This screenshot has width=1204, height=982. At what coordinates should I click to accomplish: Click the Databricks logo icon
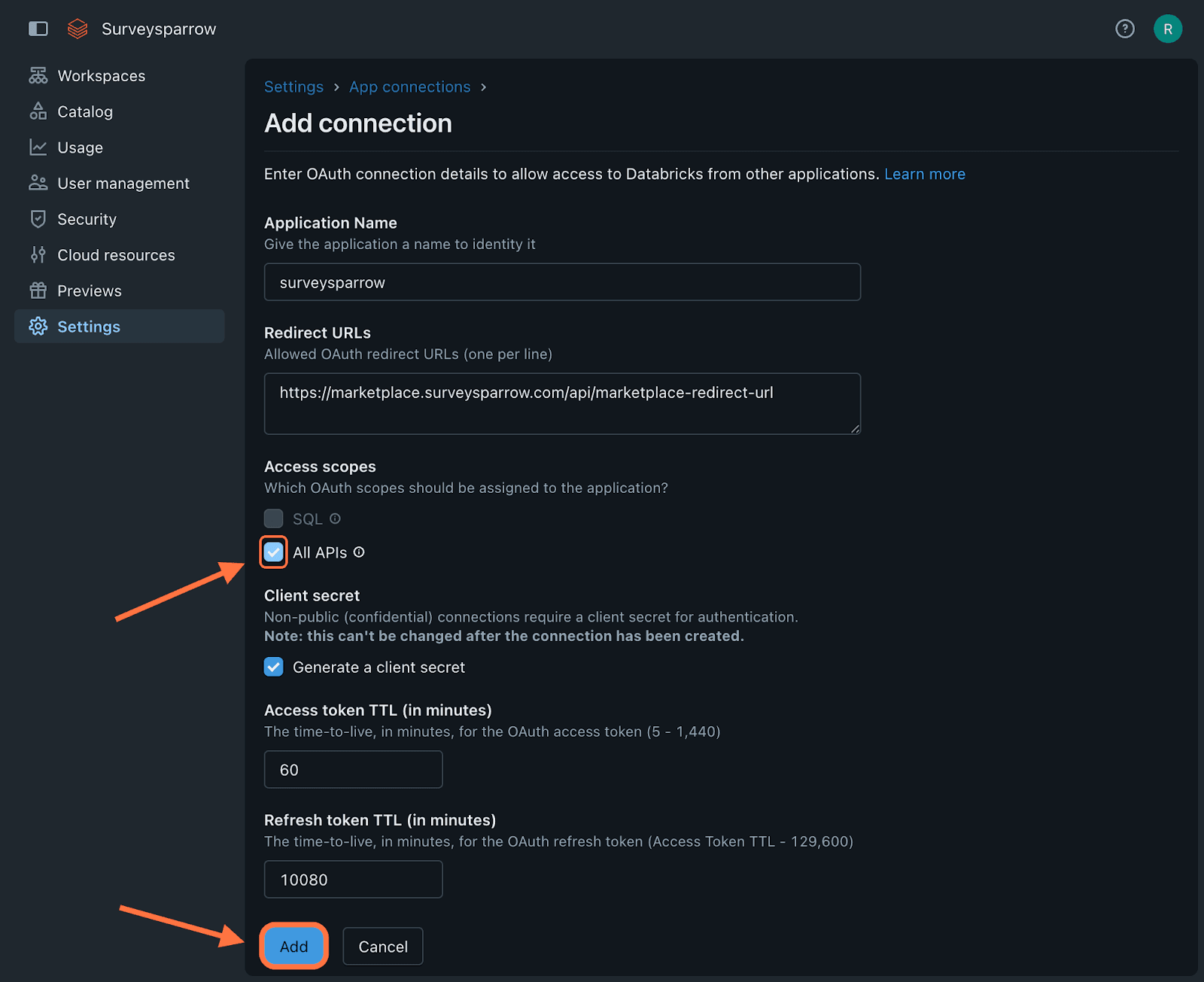78,29
